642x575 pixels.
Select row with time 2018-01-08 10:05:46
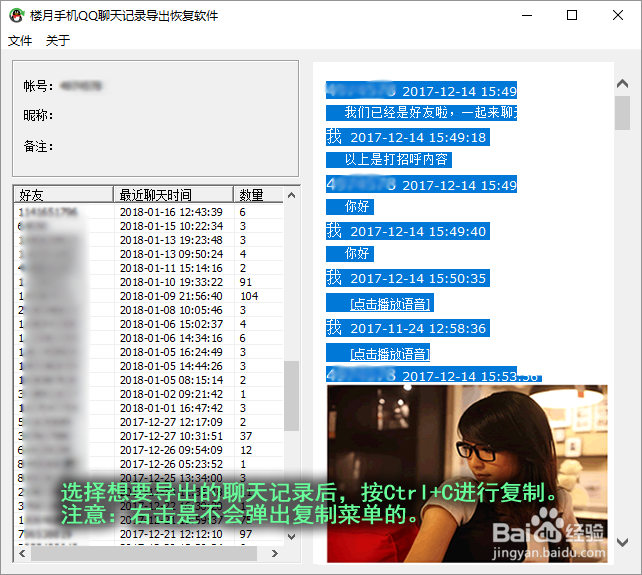coord(149,310)
